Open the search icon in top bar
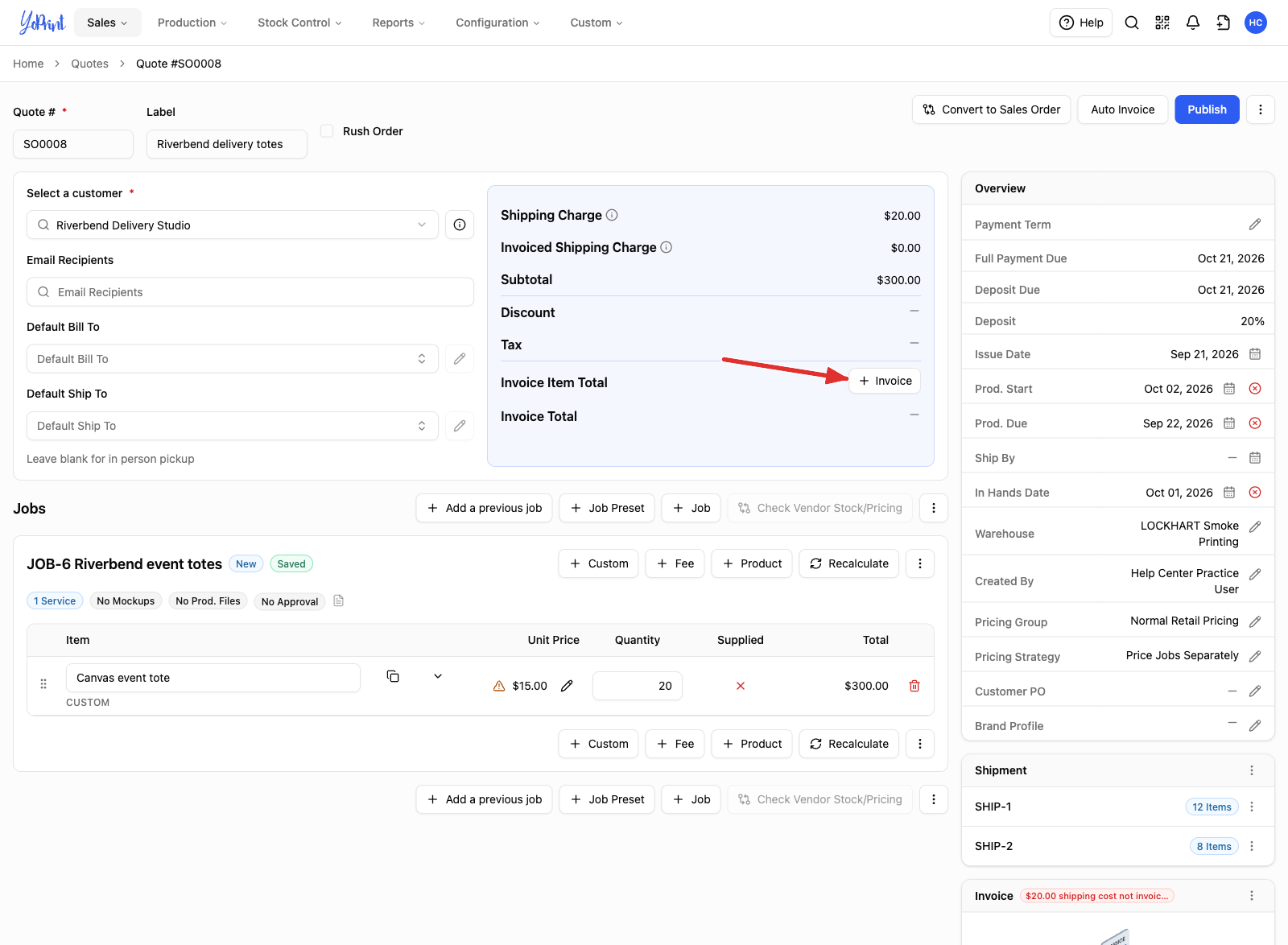This screenshot has height=945, width=1288. (x=1132, y=23)
